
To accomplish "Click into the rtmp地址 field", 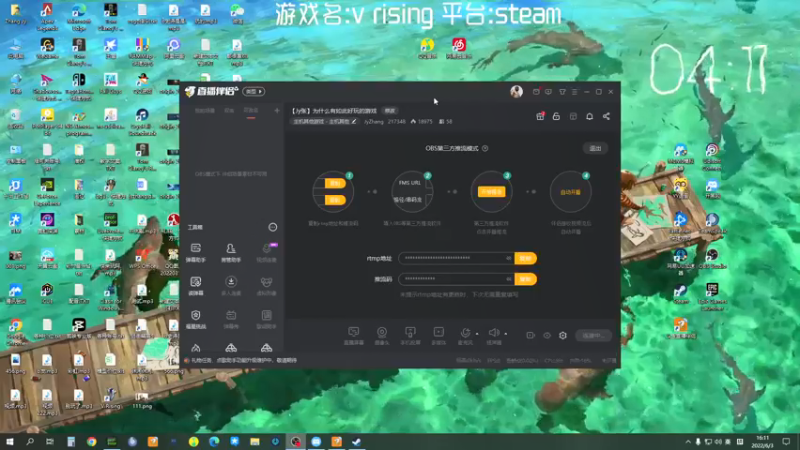I will coord(456,258).
